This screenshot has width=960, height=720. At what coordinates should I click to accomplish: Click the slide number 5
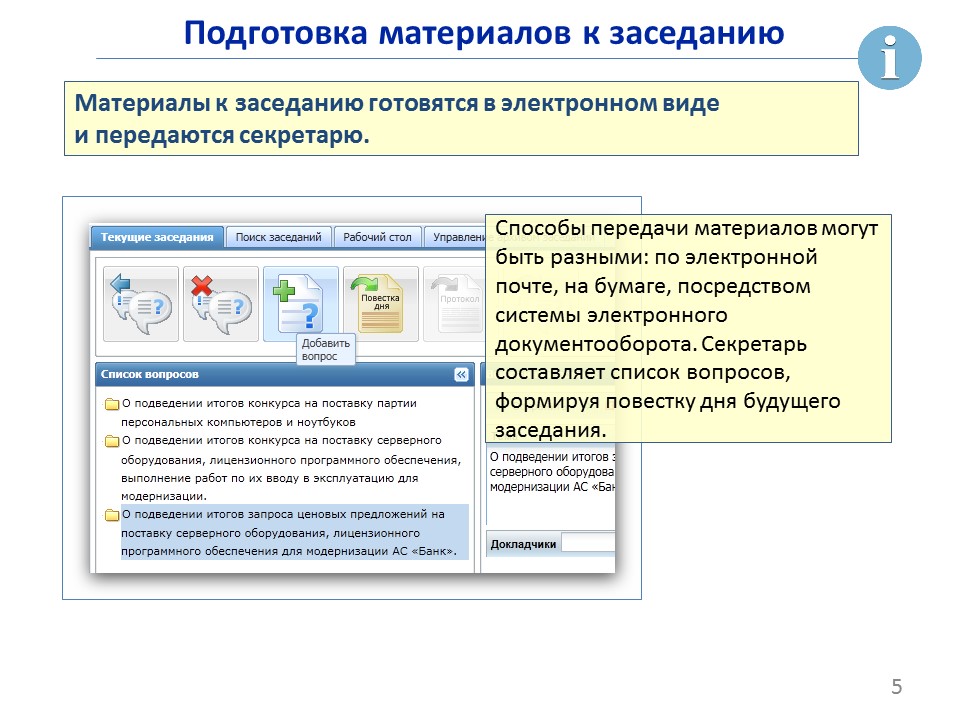click(896, 686)
